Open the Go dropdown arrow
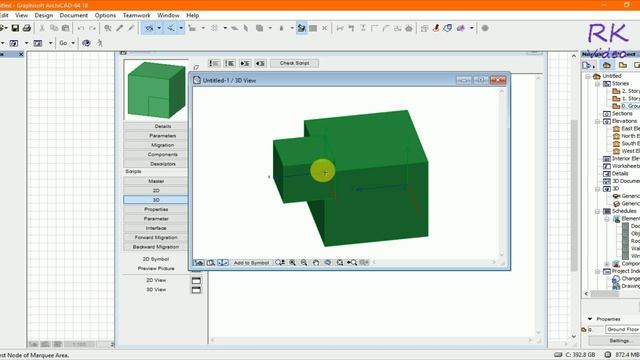The image size is (640, 360). click(x=73, y=43)
